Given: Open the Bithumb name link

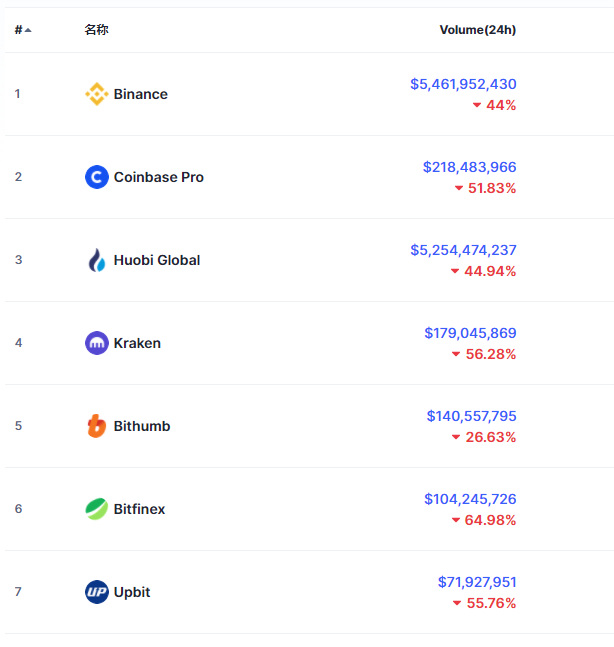Looking at the screenshot, I should click(142, 426).
